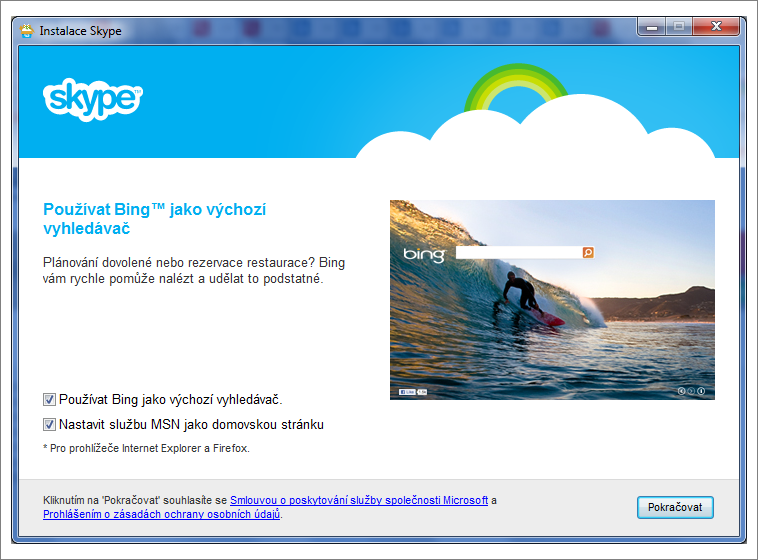
Task: Click the surfer in the Bing preview
Action: click(524, 295)
